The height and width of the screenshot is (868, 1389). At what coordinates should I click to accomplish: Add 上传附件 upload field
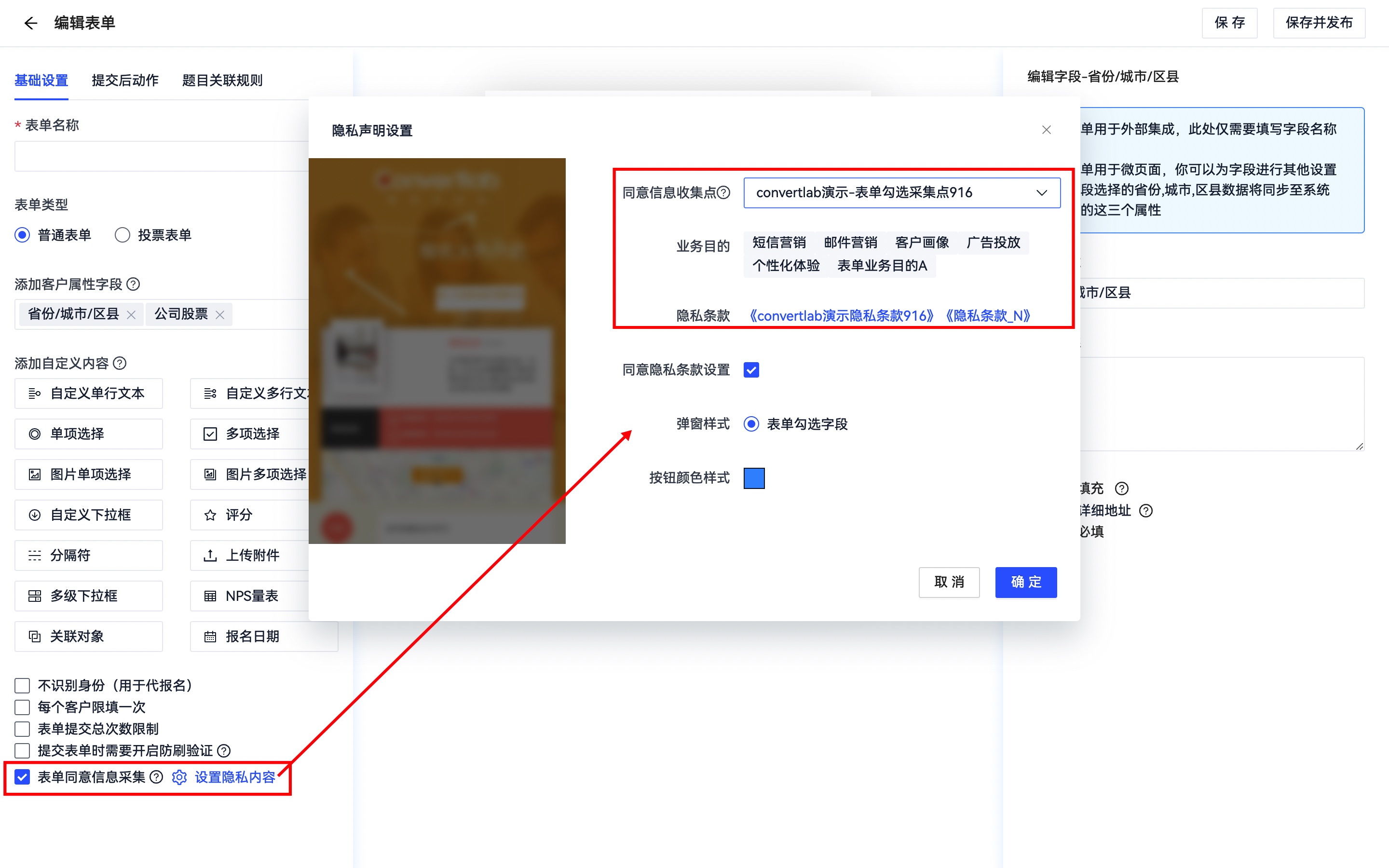(x=250, y=556)
